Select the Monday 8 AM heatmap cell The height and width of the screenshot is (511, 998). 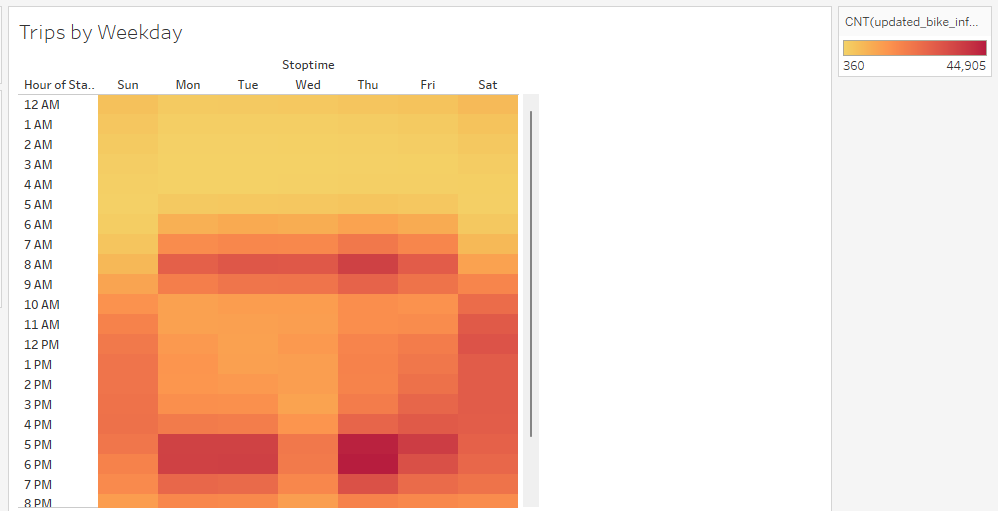[188, 265]
